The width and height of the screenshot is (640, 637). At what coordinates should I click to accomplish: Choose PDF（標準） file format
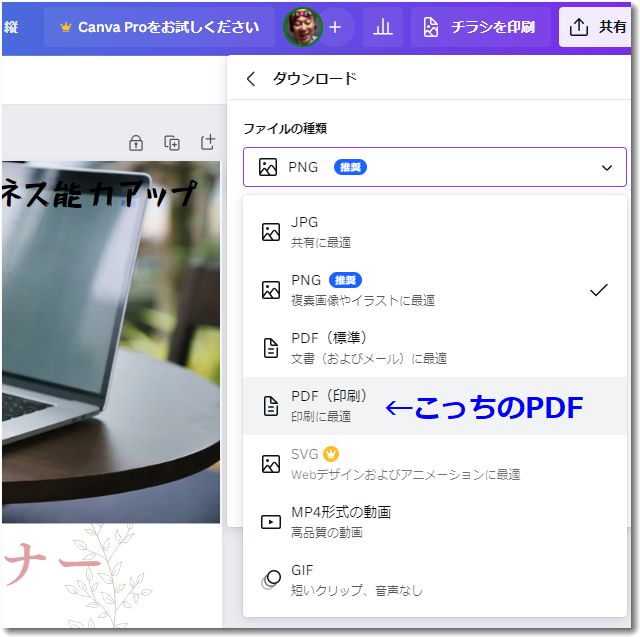pos(434,348)
